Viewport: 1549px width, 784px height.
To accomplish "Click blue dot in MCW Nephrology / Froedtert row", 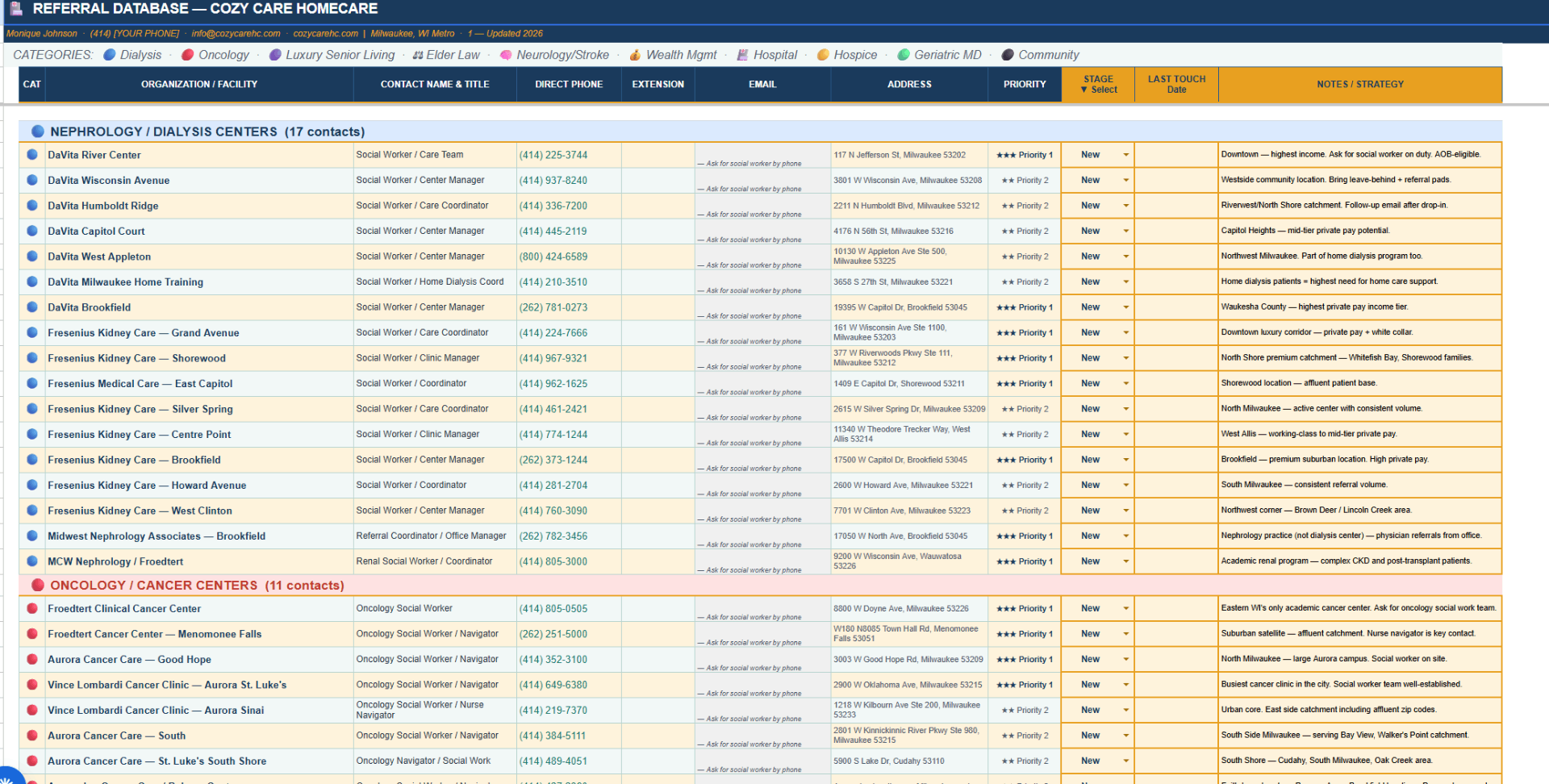I will (x=32, y=561).
